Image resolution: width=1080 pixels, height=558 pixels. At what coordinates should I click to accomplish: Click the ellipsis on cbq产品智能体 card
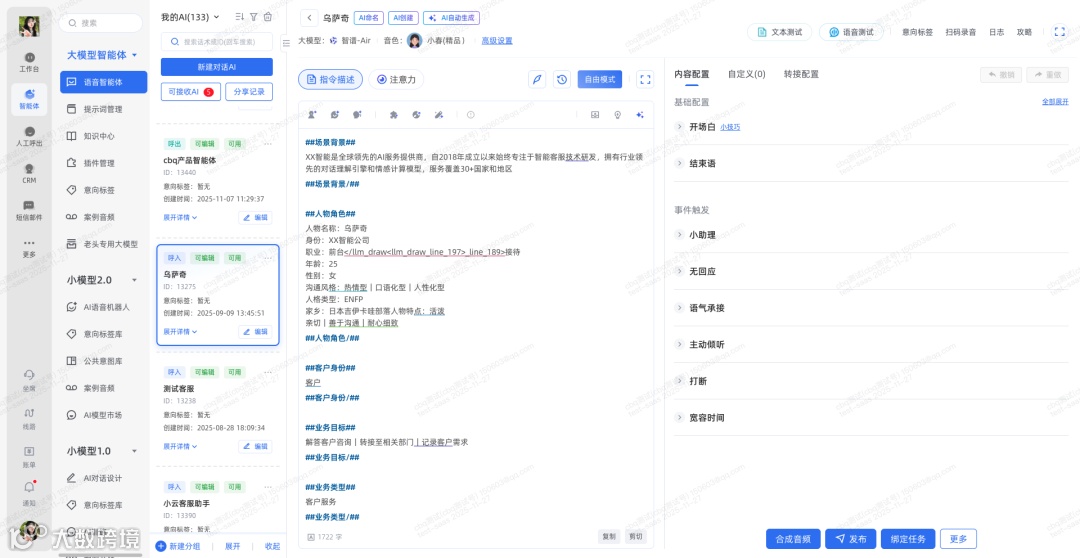coord(268,144)
